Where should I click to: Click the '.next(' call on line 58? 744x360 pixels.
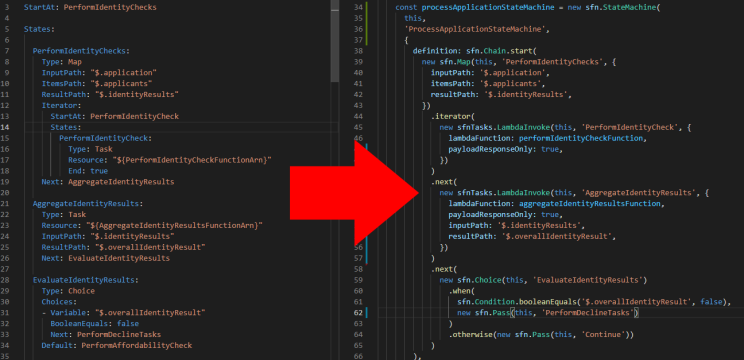[444, 269]
